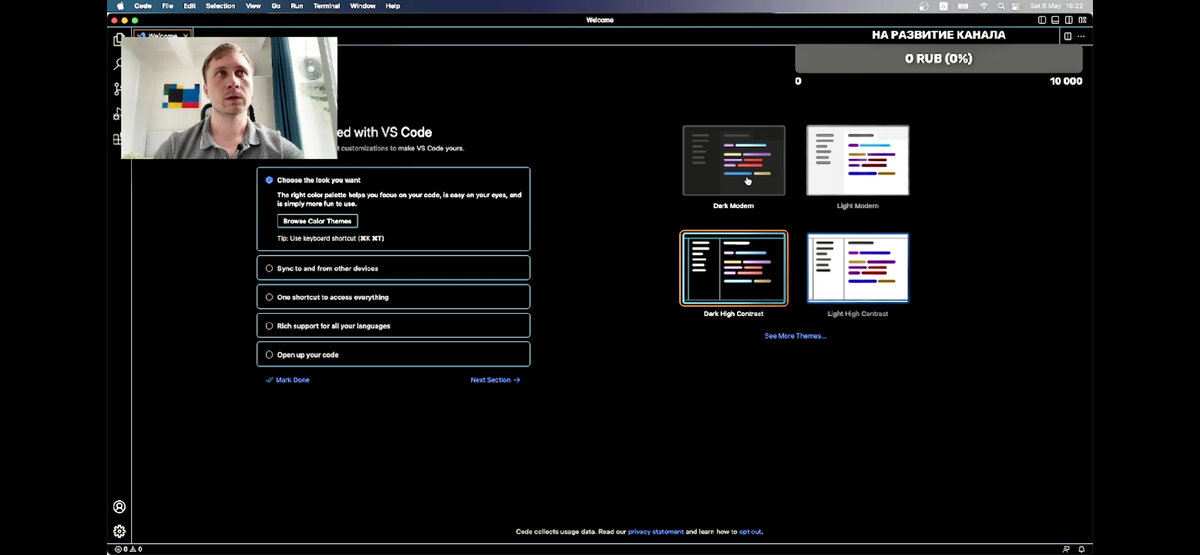Open the Wi-Fi status menu
This screenshot has height=555, width=1200.
pyautogui.click(x=984, y=6)
